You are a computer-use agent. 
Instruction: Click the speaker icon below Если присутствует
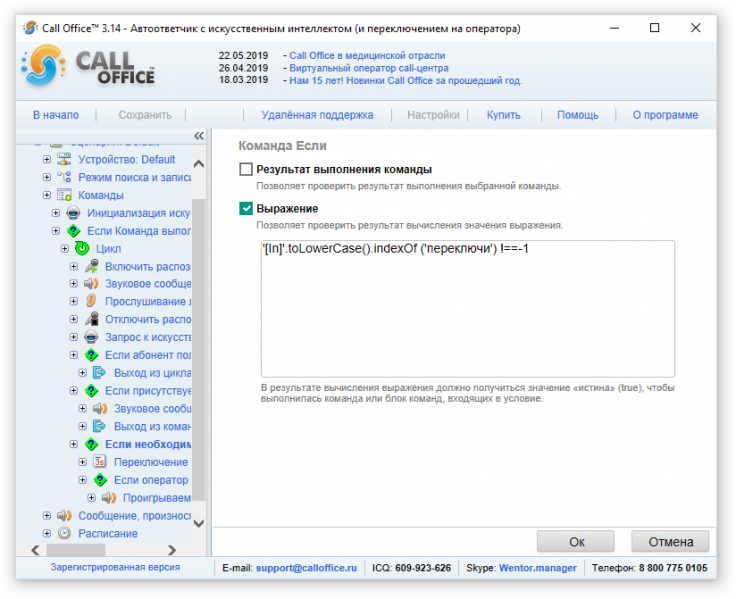(x=100, y=408)
